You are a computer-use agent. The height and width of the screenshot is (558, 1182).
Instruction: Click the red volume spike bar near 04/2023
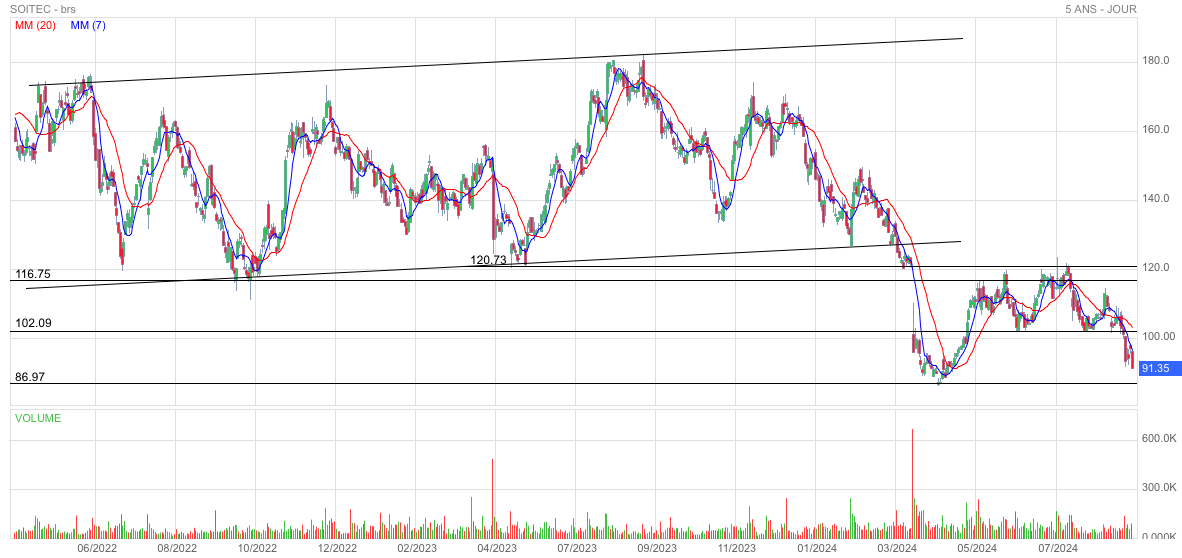click(493, 500)
